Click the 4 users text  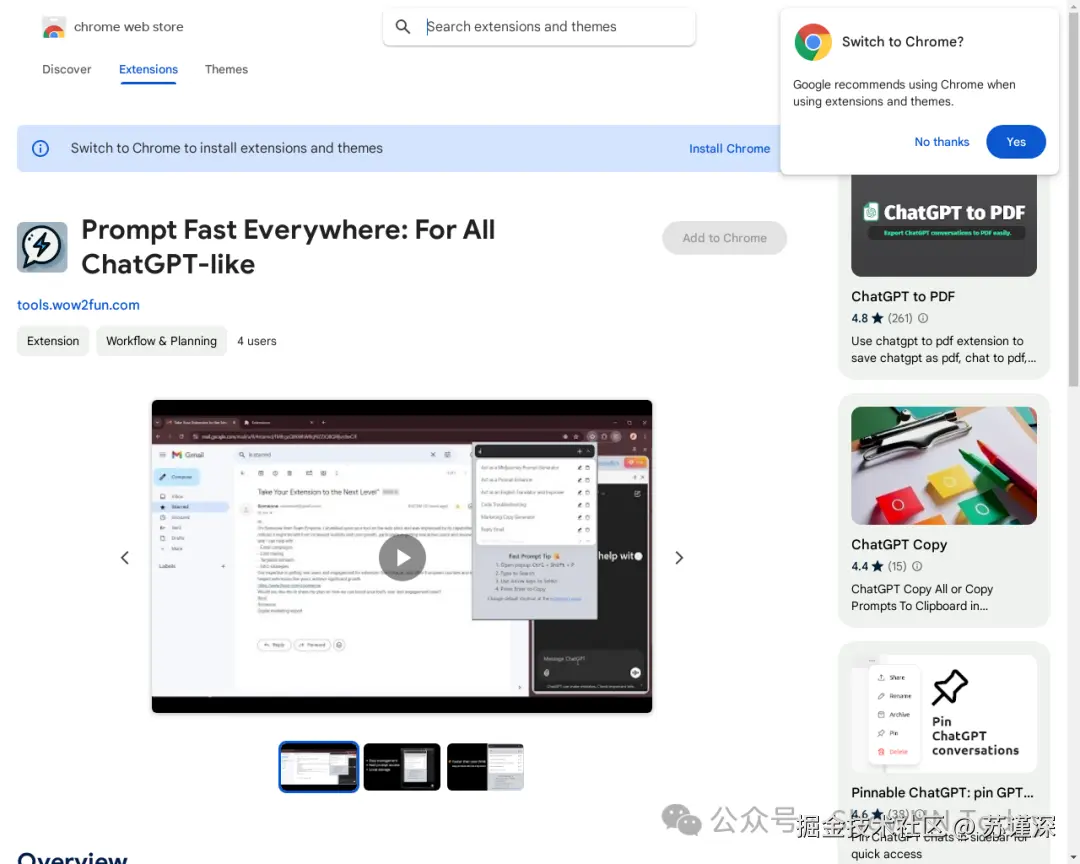(257, 341)
